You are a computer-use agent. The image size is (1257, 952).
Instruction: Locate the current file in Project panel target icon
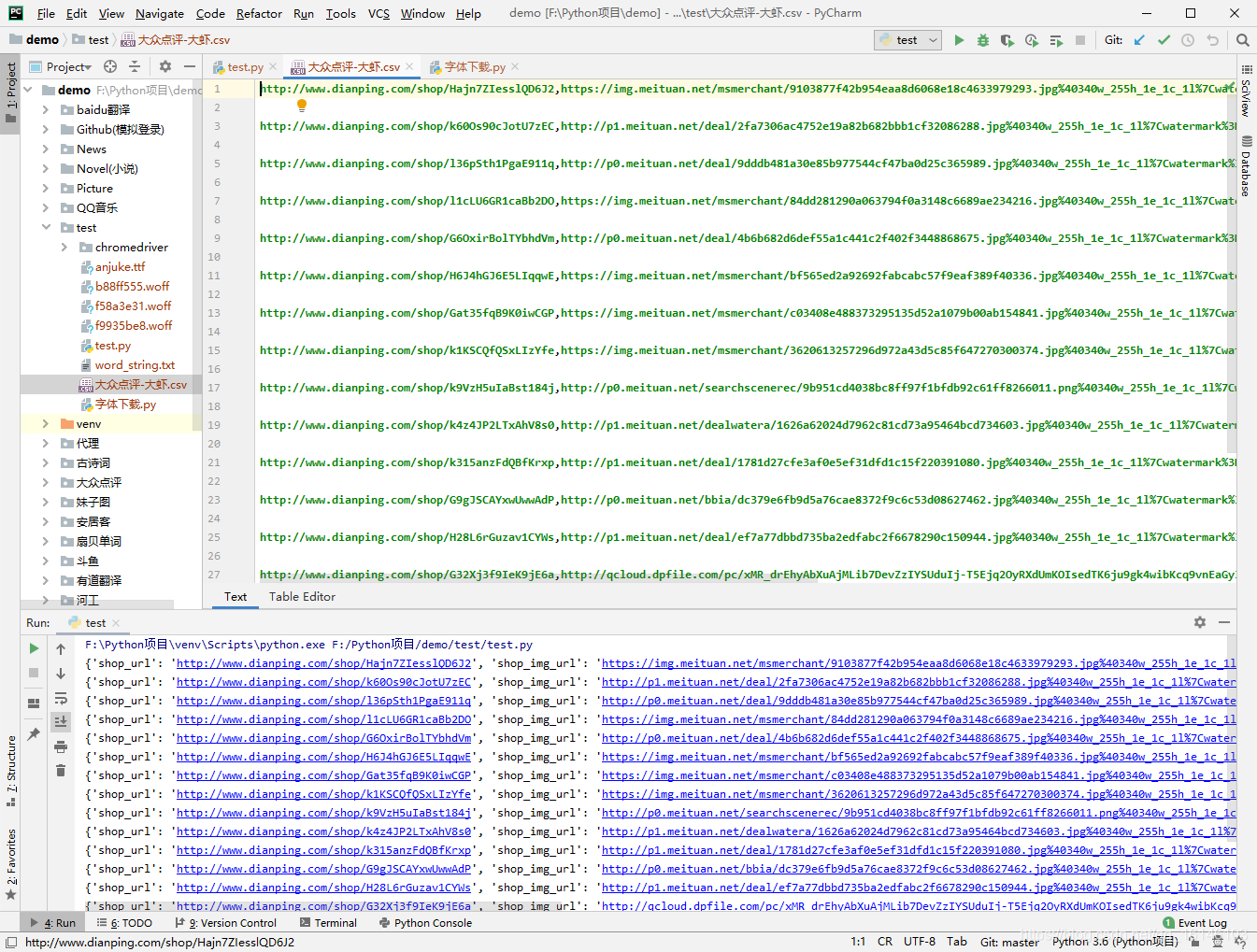tap(110, 66)
